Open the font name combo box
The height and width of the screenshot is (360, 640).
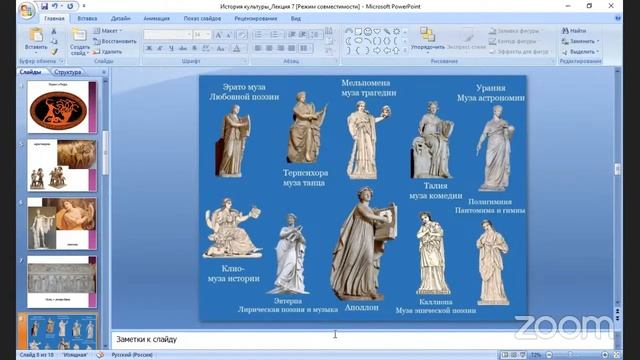tap(168, 35)
